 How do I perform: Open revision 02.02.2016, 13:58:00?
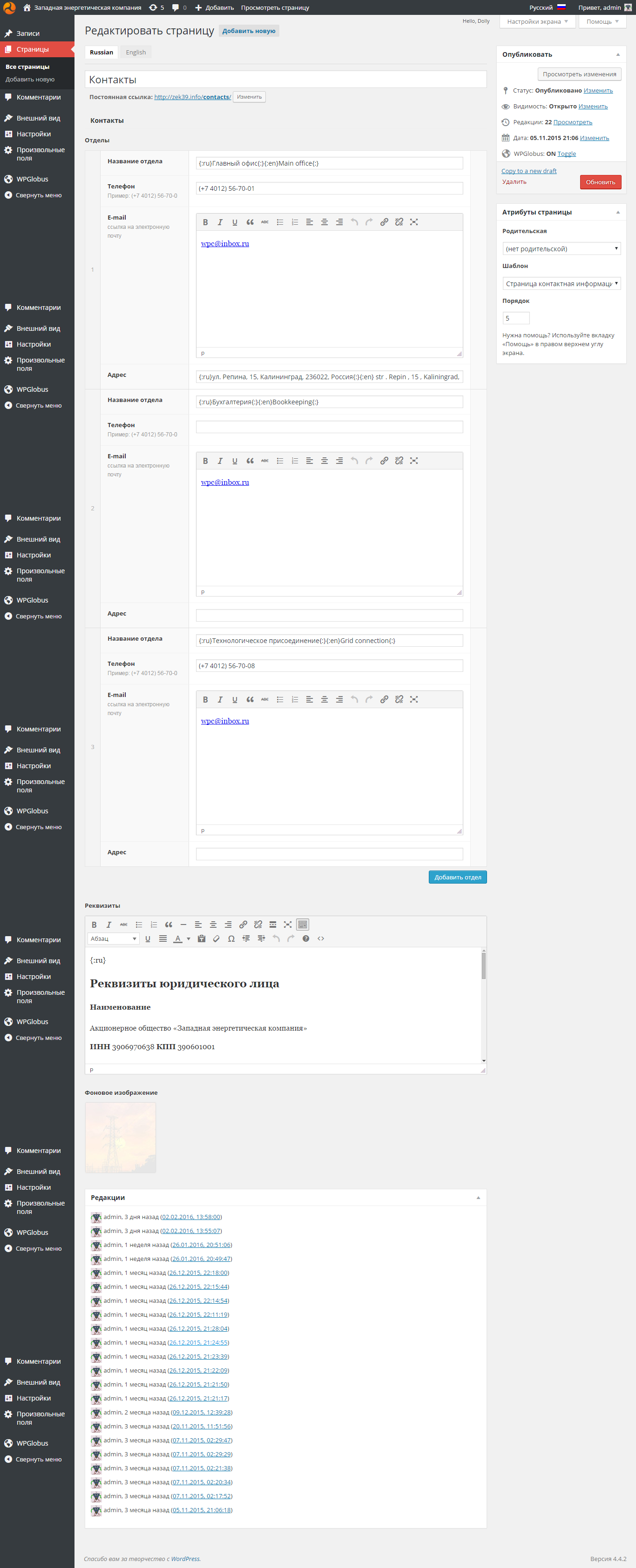(191, 1217)
